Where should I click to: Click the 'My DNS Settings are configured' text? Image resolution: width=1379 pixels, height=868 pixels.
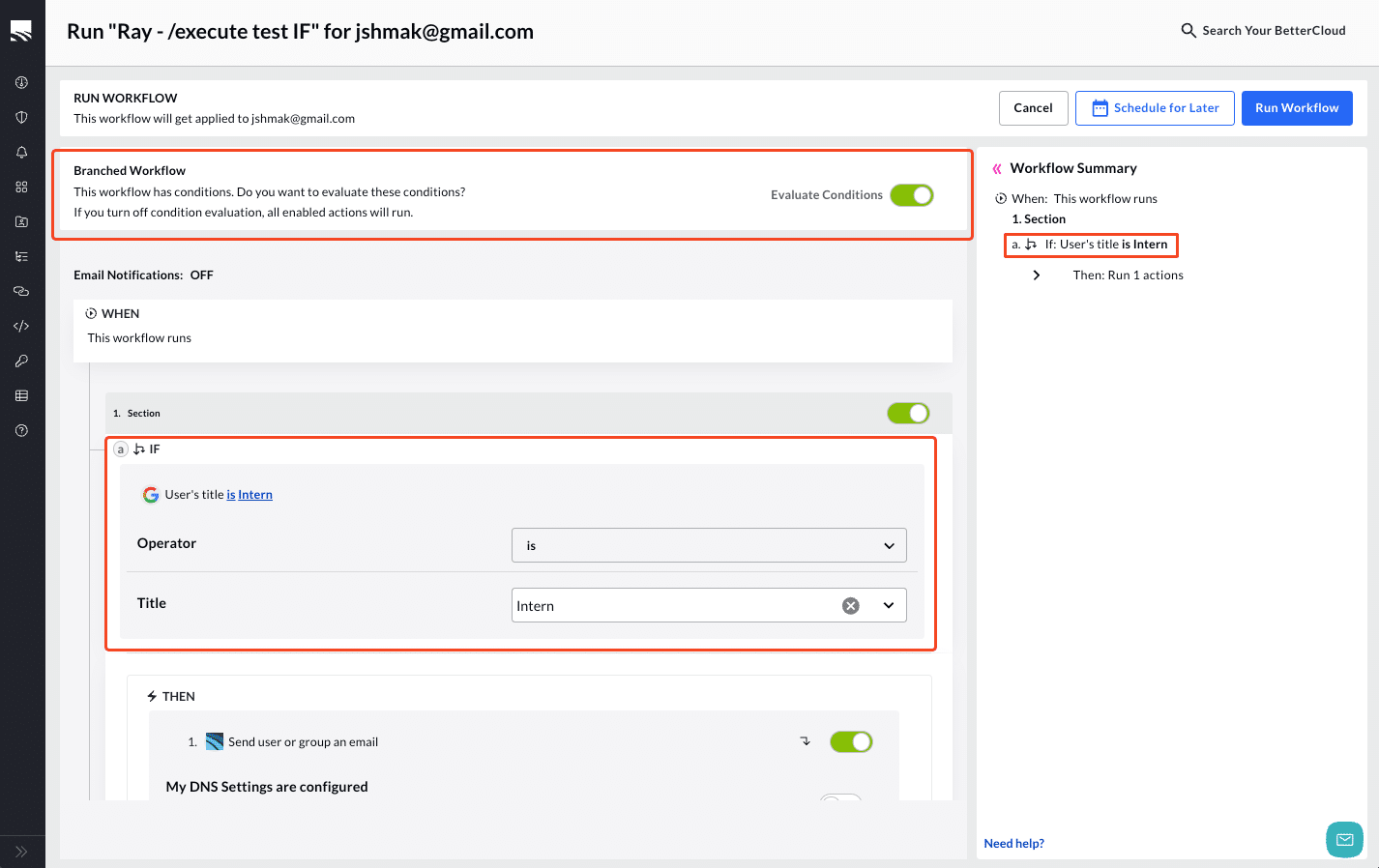tap(267, 787)
